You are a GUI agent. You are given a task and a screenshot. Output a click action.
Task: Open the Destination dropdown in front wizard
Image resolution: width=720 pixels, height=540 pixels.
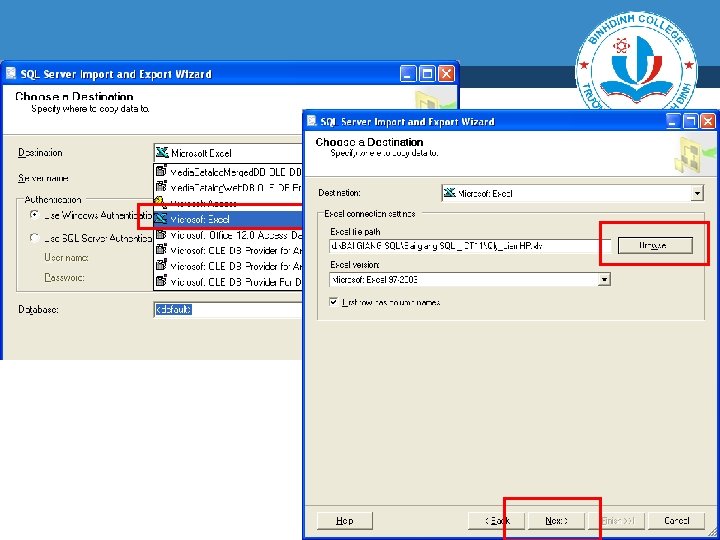(x=698, y=193)
